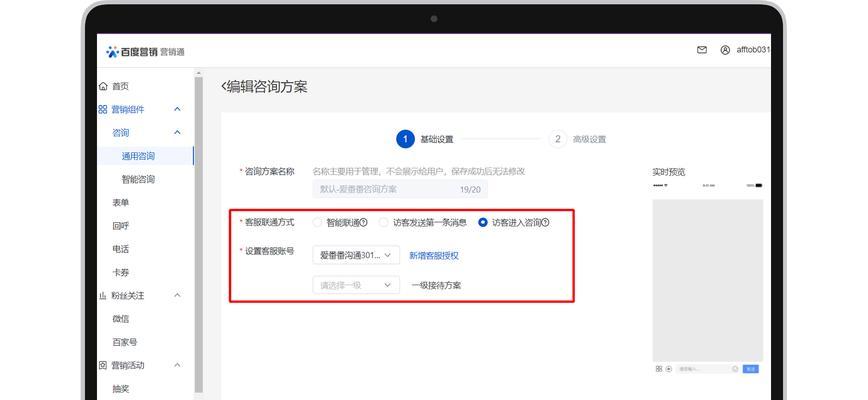Click the 实时预览 heading

click(669, 172)
